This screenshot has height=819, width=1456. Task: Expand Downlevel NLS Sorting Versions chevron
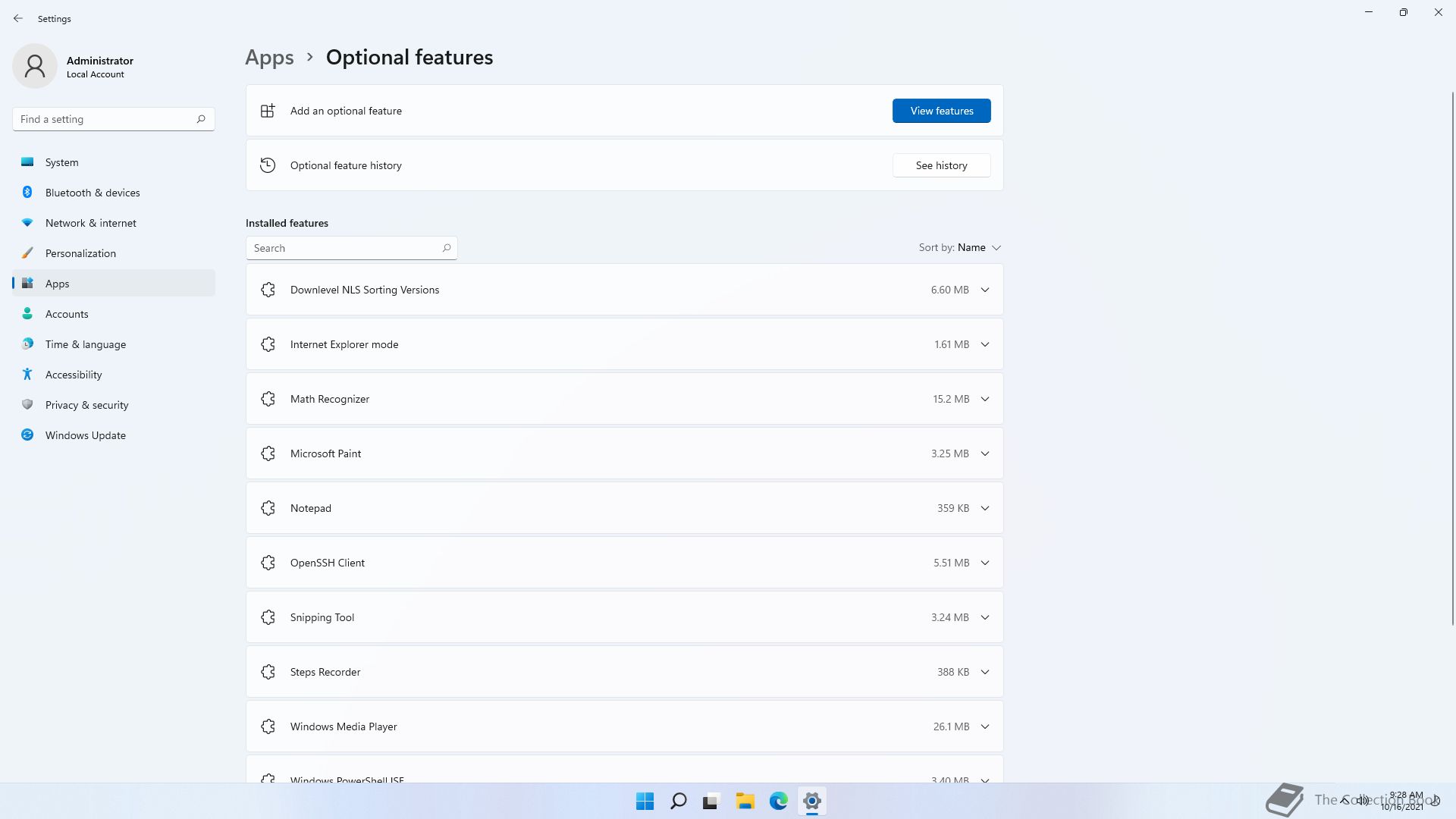coord(985,290)
